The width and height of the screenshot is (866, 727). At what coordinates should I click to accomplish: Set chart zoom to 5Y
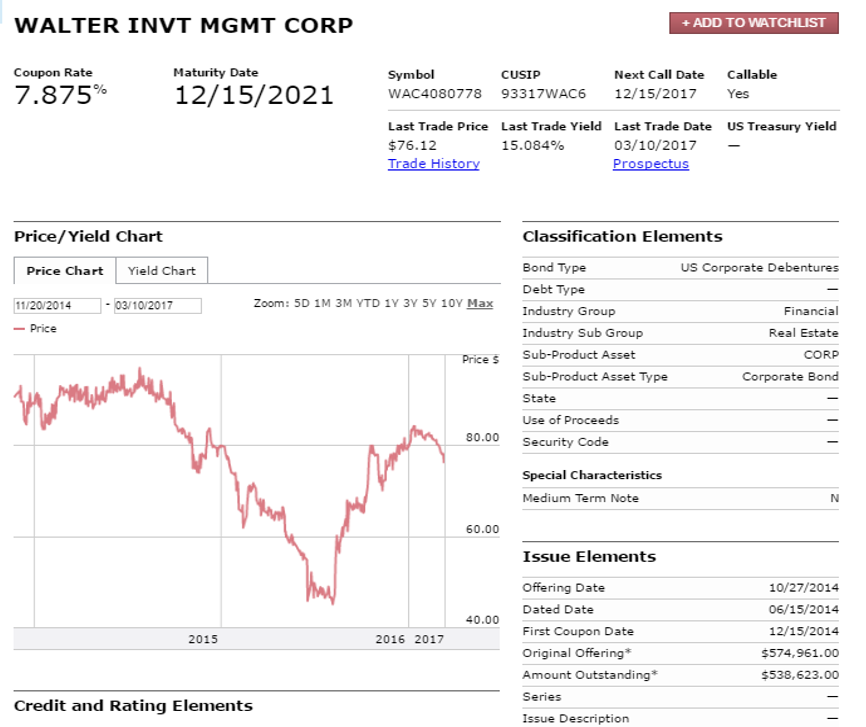(429, 303)
